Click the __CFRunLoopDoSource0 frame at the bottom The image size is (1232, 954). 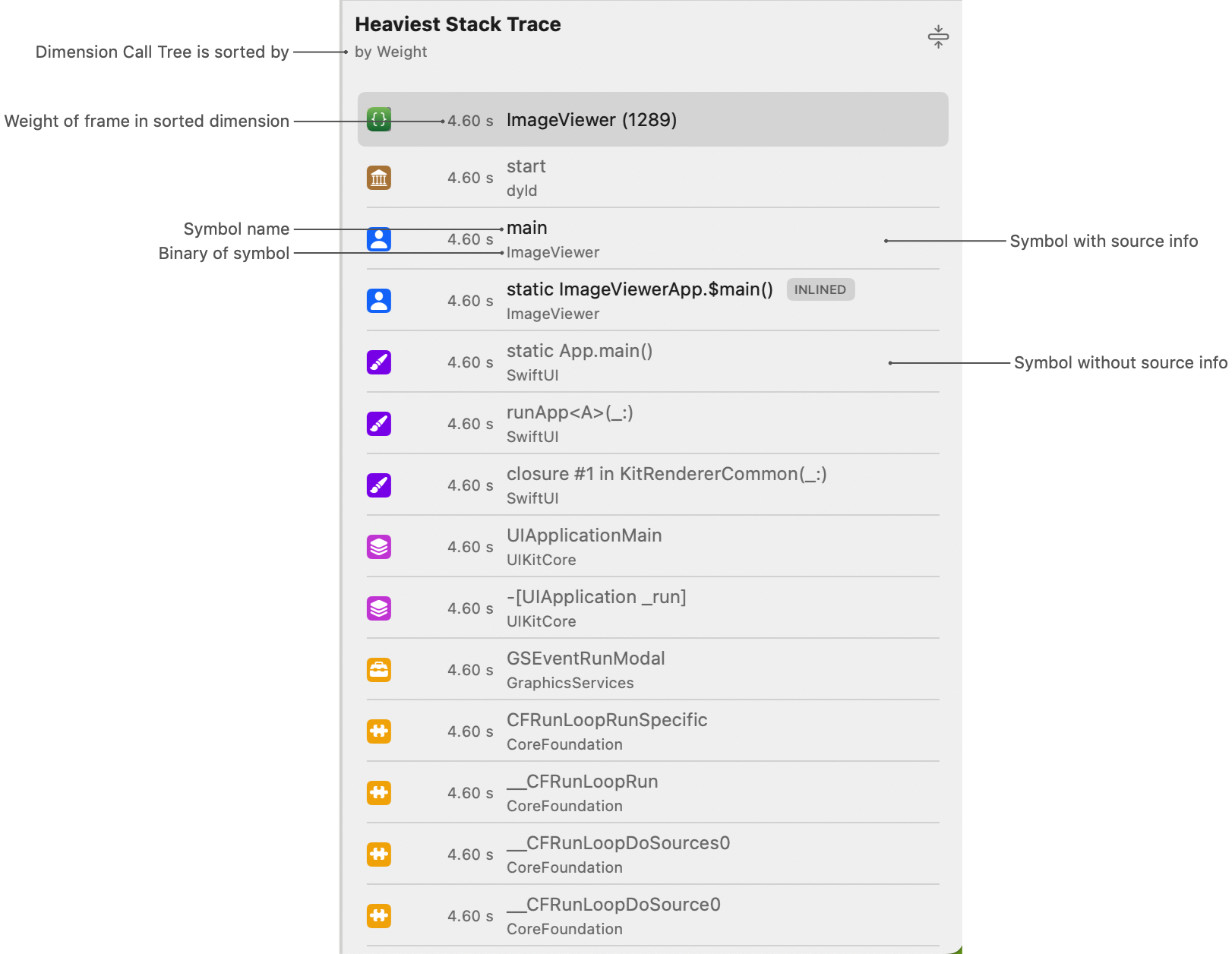click(x=653, y=915)
